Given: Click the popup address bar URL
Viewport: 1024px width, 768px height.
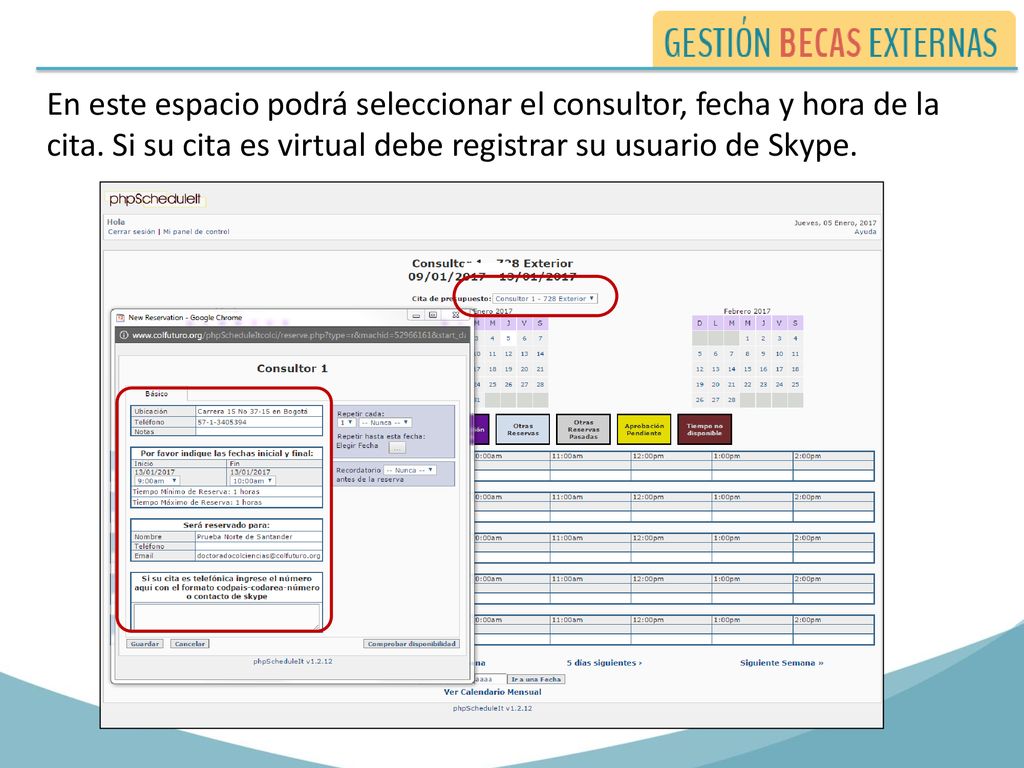Looking at the screenshot, I should (x=300, y=335).
